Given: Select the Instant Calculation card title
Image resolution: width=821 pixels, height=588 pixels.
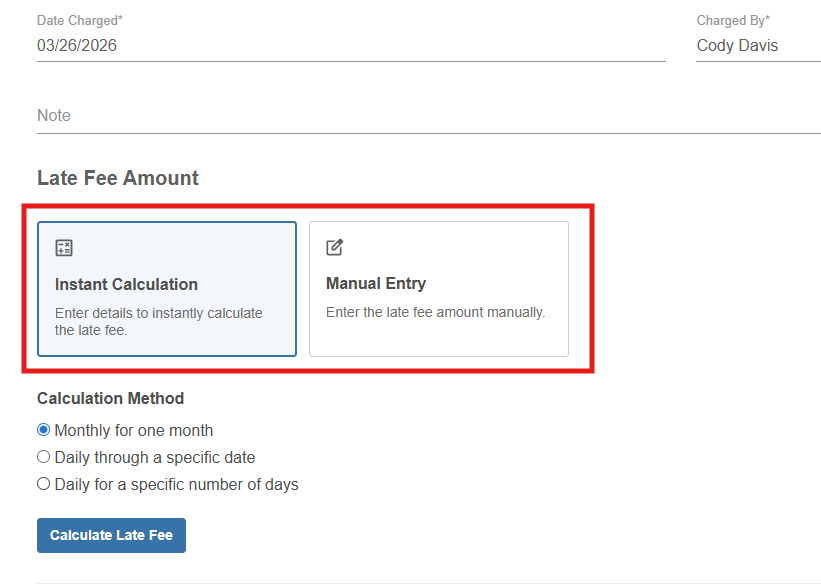Looking at the screenshot, I should point(126,284).
